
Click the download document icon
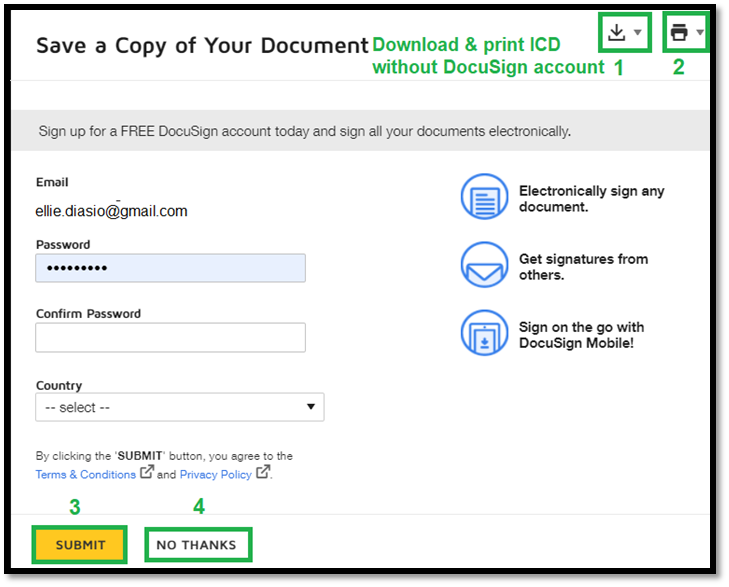[x=616, y=32]
